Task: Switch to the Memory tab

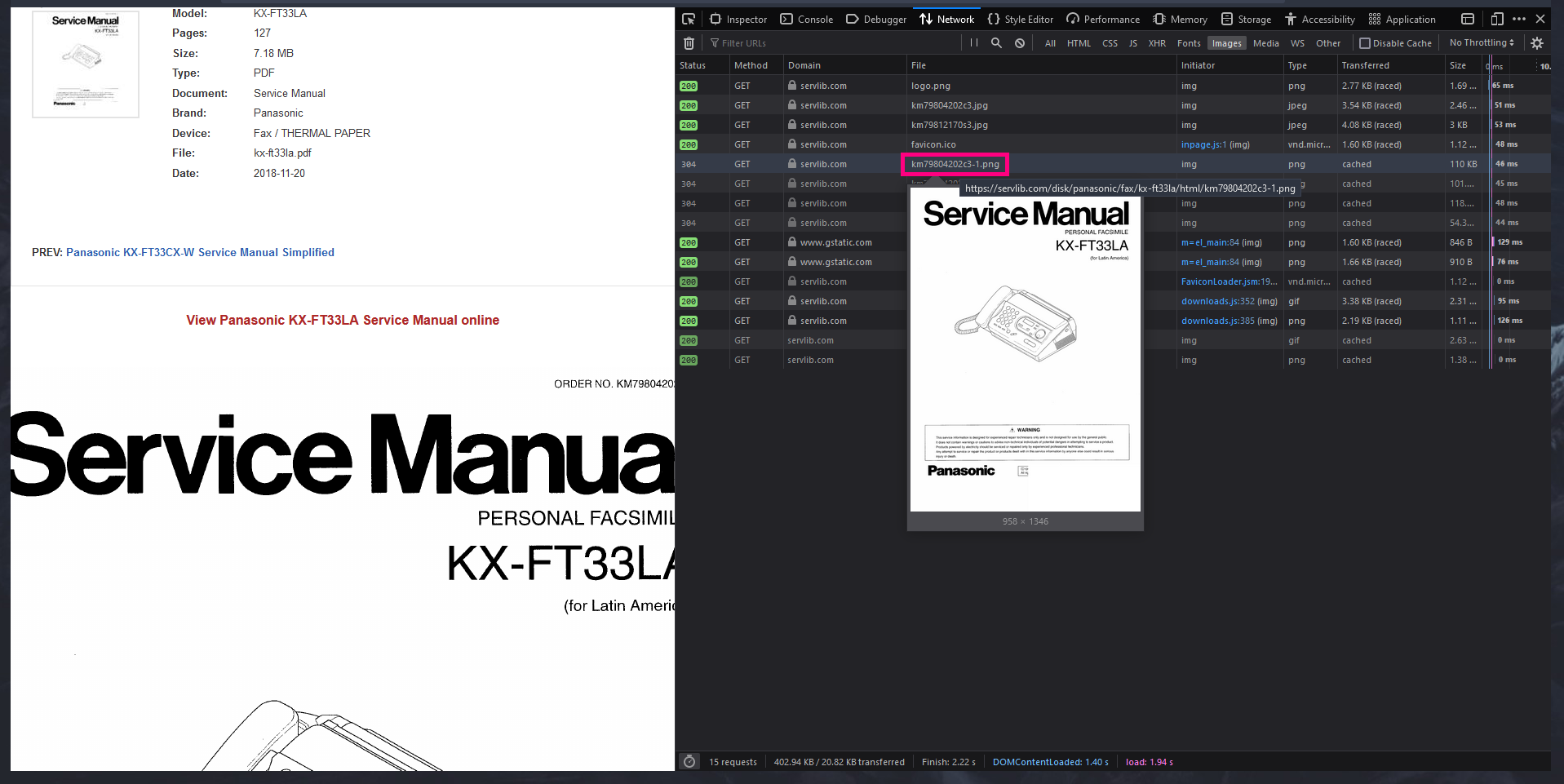Action: pos(1180,19)
